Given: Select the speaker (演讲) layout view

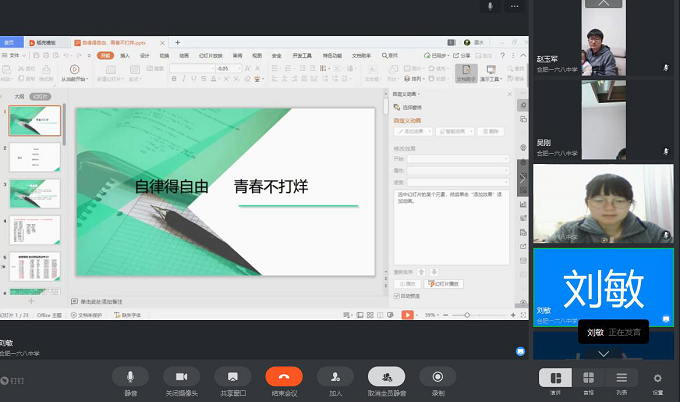Looking at the screenshot, I should (x=555, y=377).
